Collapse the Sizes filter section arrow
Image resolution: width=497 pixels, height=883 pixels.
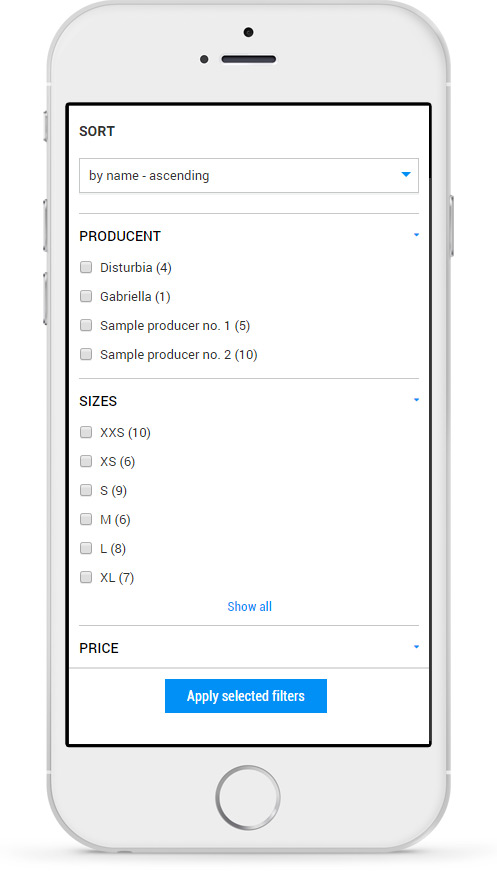coord(416,400)
